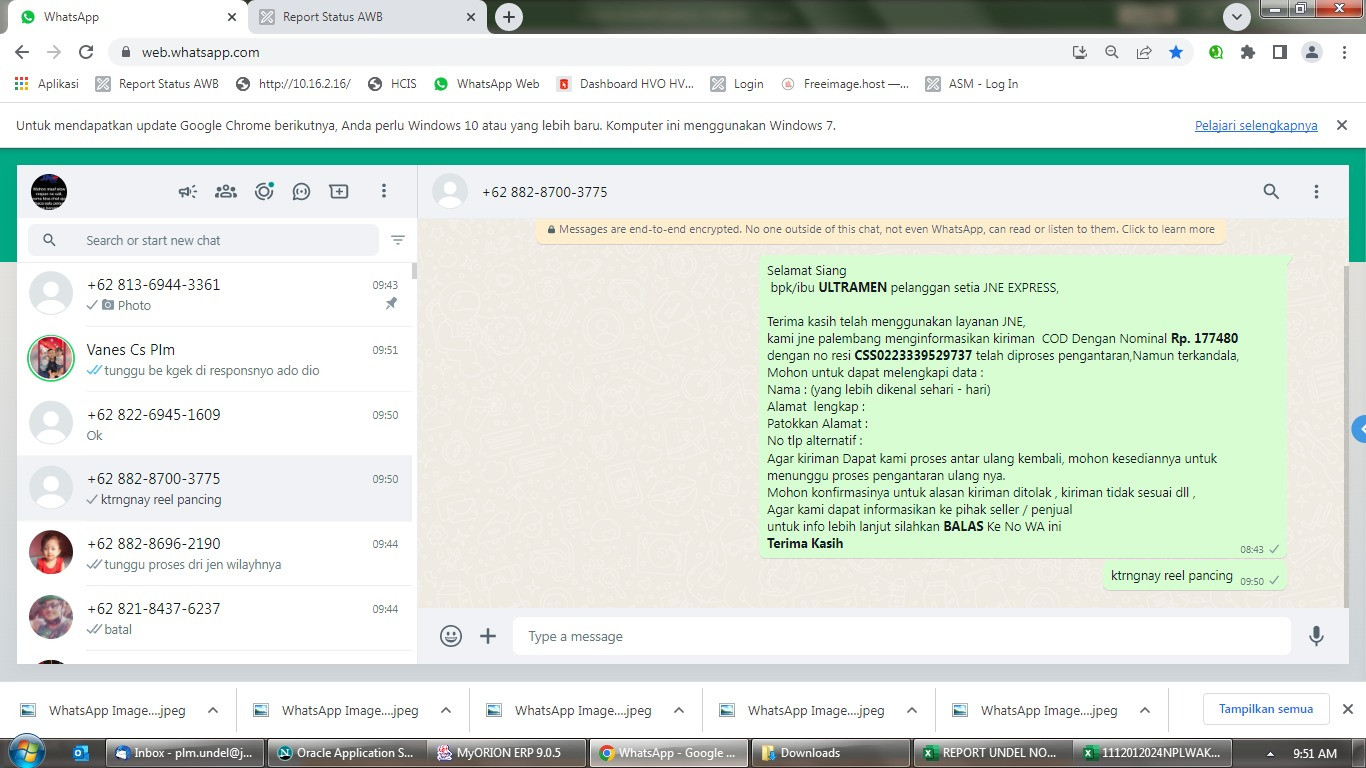The image size is (1366, 768).
Task: Open the Windows Start menu
Action: tap(26, 752)
